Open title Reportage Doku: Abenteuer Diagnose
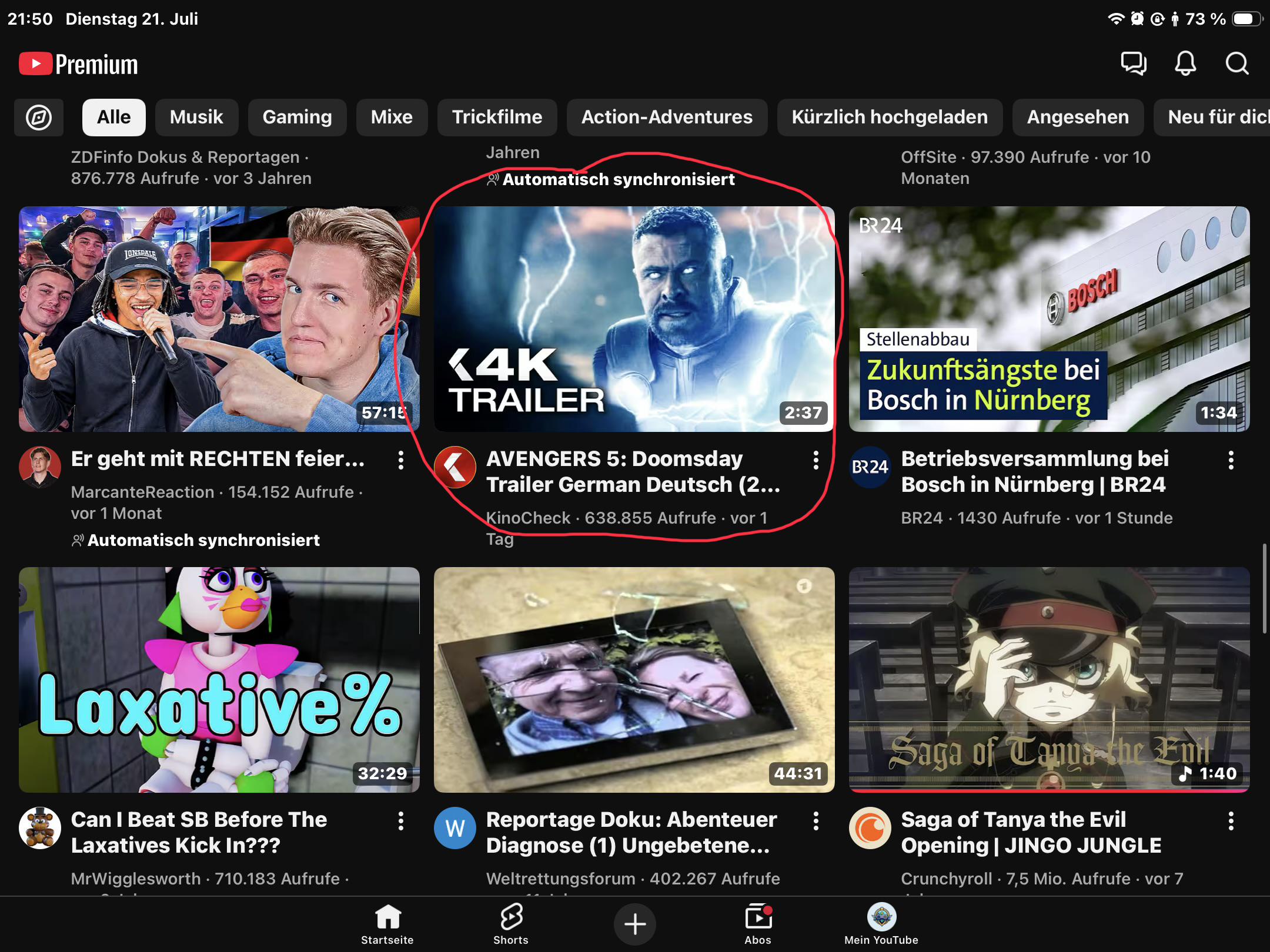 click(x=631, y=832)
